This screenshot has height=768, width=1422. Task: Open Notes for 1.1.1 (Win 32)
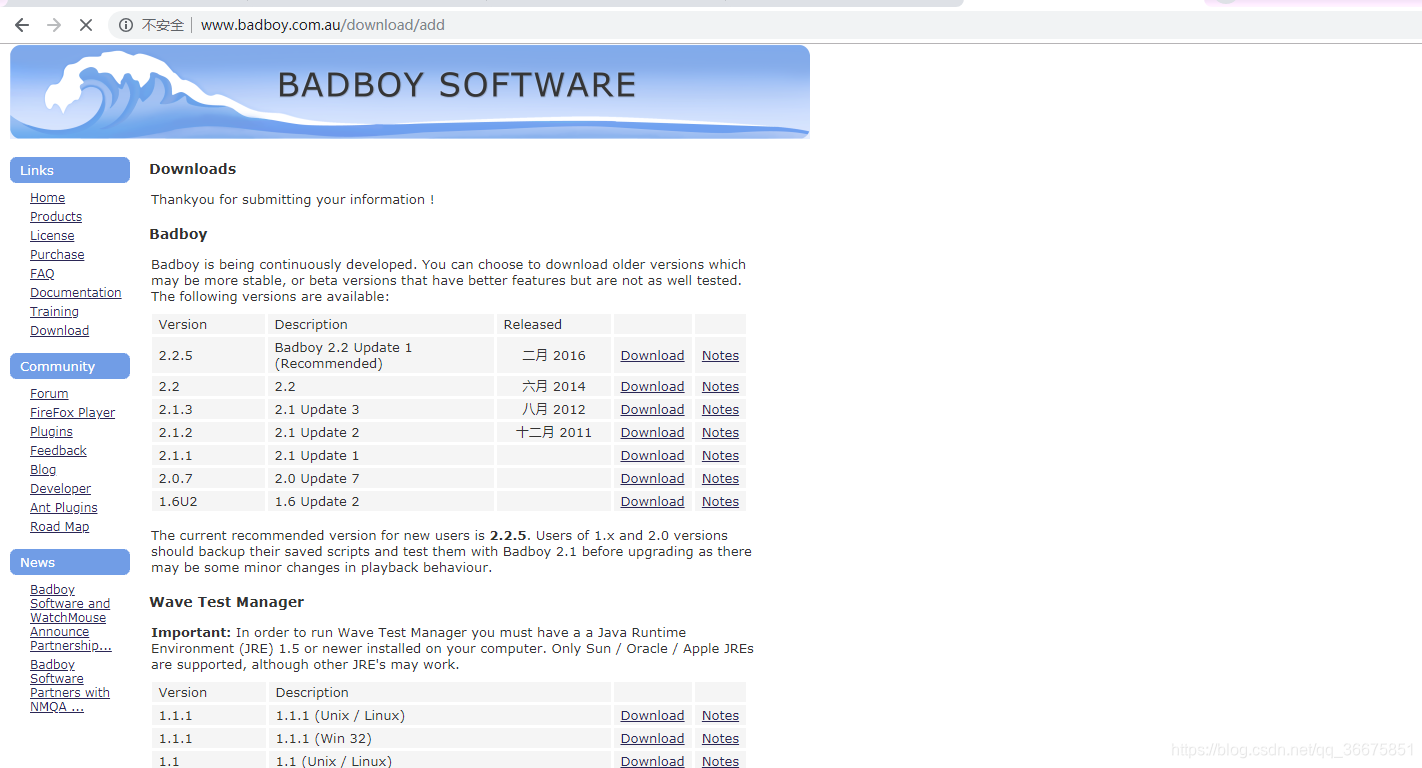pos(720,739)
